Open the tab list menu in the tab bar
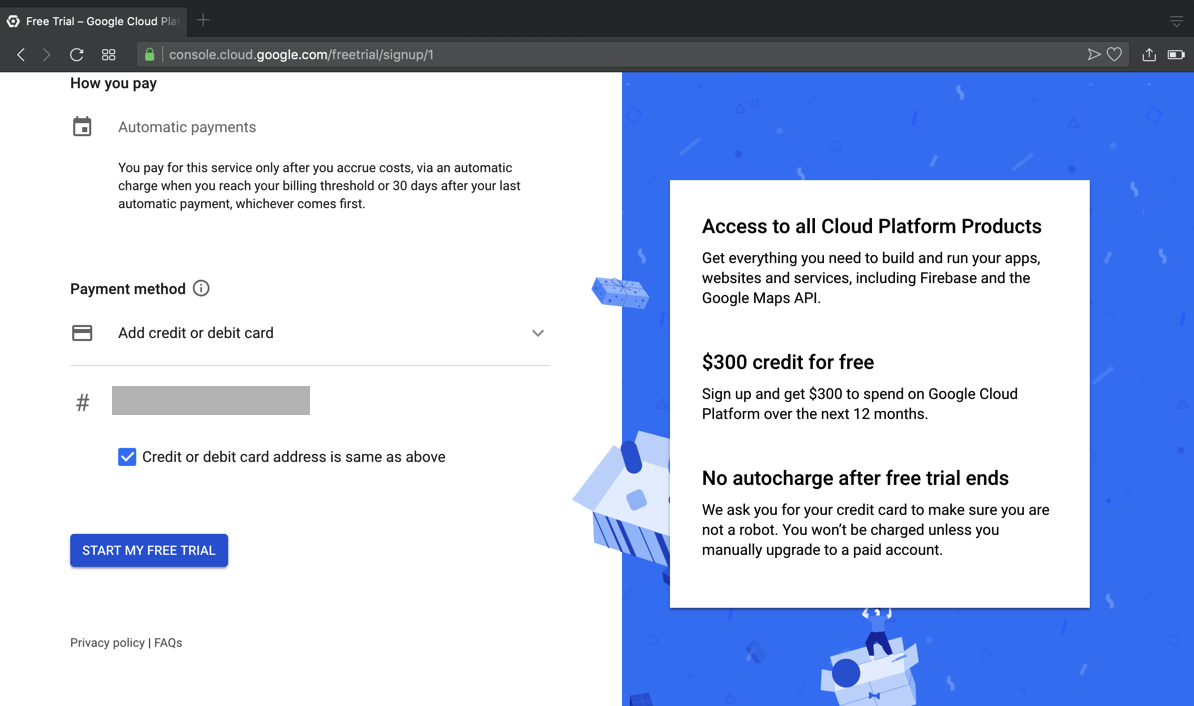Viewport: 1194px width, 706px height. (1176, 21)
